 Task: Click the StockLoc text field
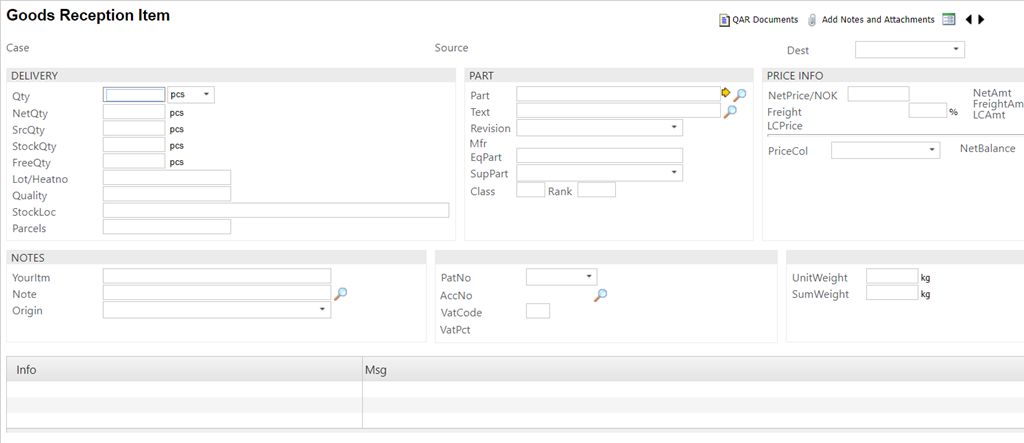pos(276,211)
